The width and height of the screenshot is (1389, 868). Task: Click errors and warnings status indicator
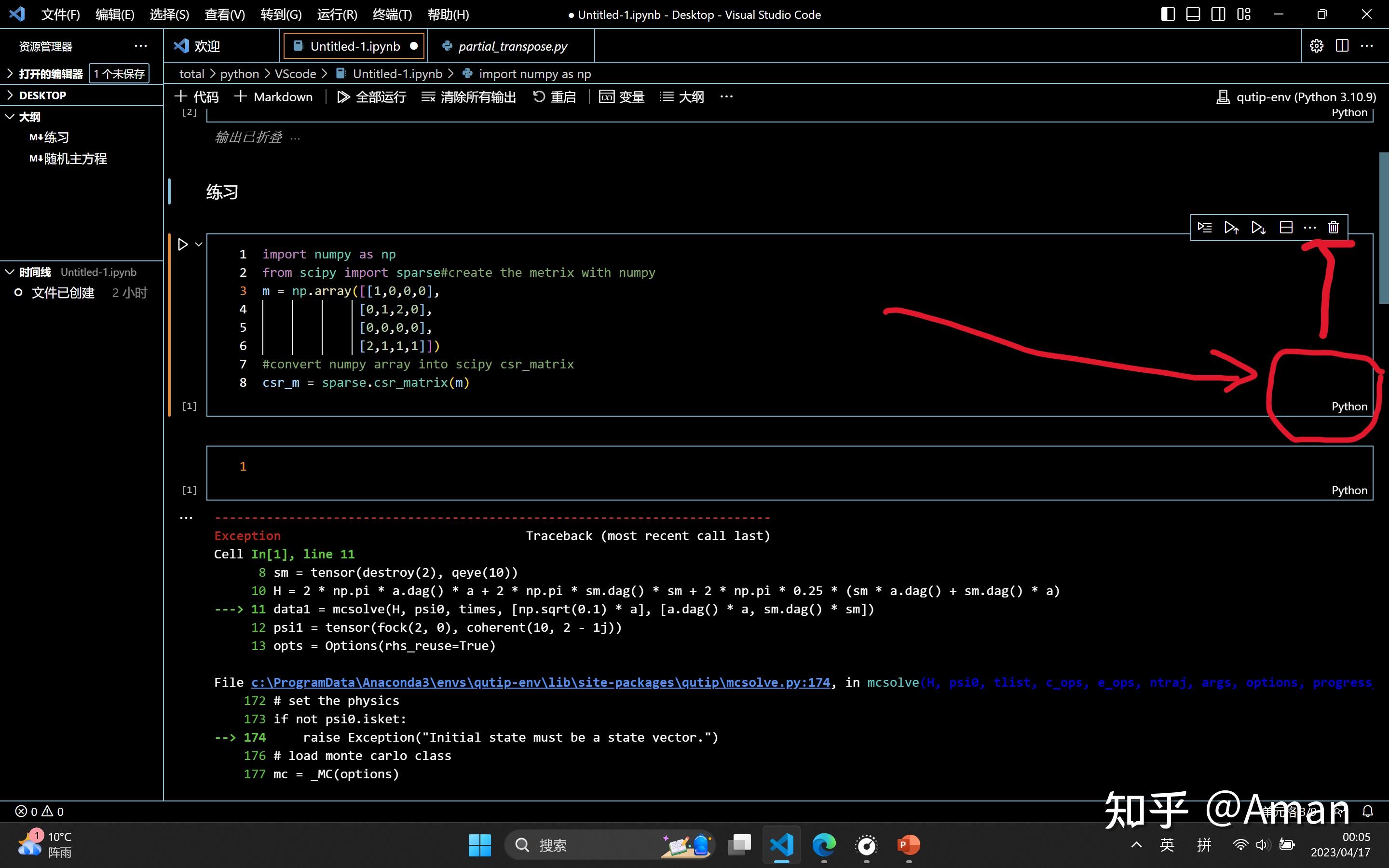(39, 811)
